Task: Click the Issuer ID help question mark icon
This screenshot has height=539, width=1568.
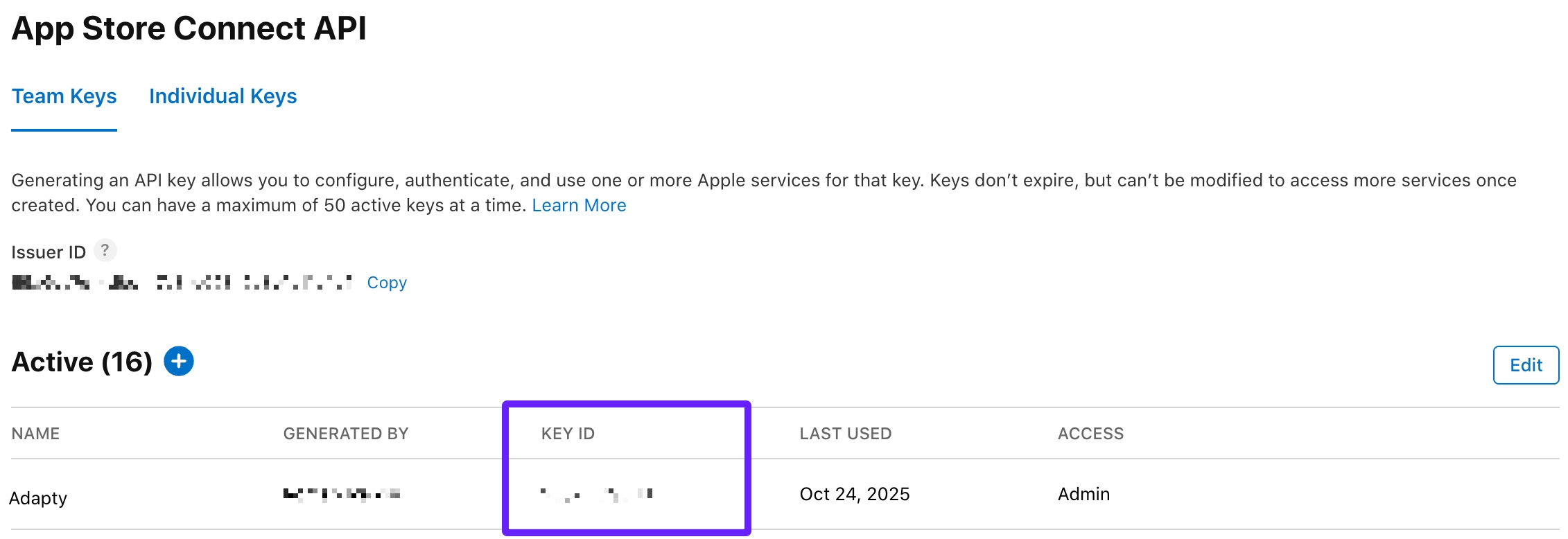Action: 105,250
